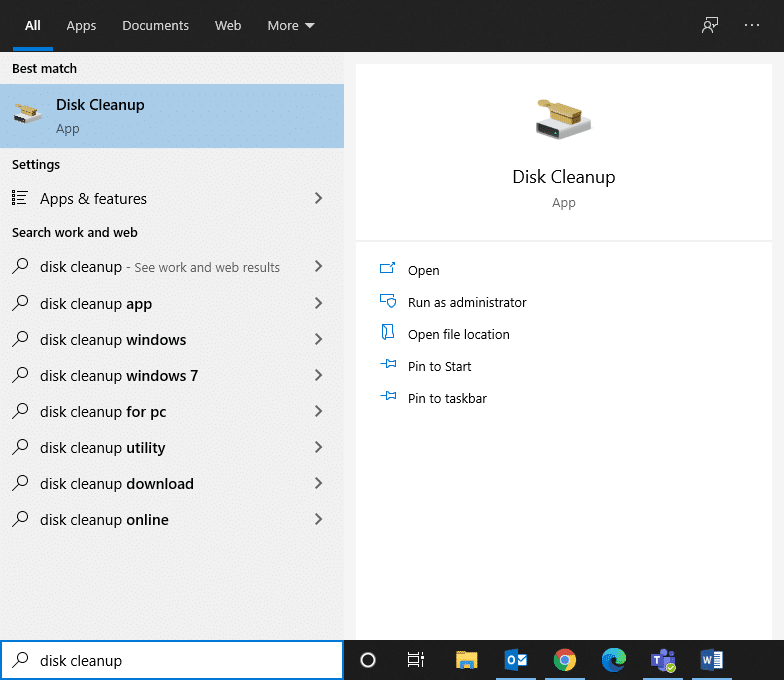Click the Cortana circle icon
Viewport: 784px width, 680px height.
coord(368,660)
